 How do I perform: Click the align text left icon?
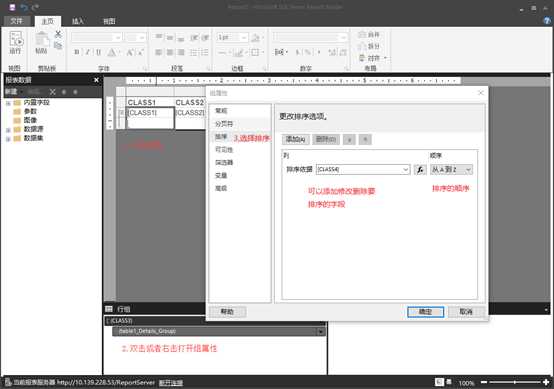(x=159, y=53)
